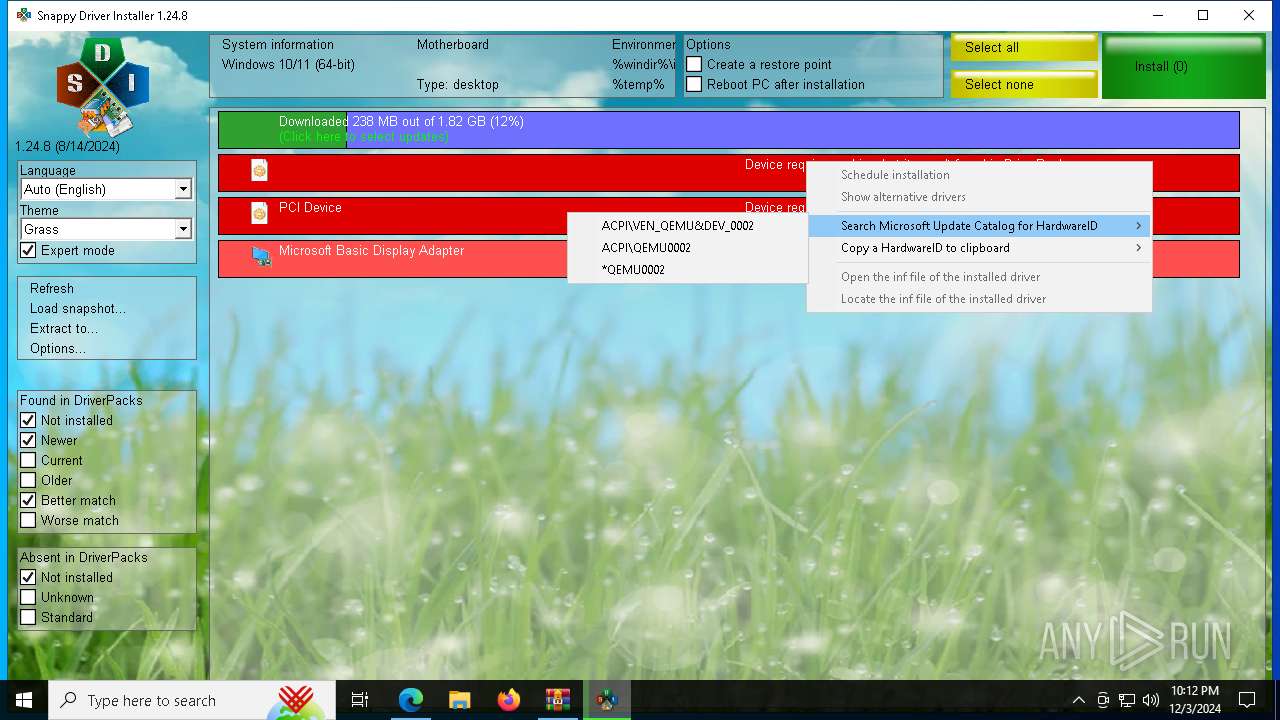Screen dimensions: 1280x720
Task: Select *QEMU0002 hardware ID
Action: click(x=687, y=270)
